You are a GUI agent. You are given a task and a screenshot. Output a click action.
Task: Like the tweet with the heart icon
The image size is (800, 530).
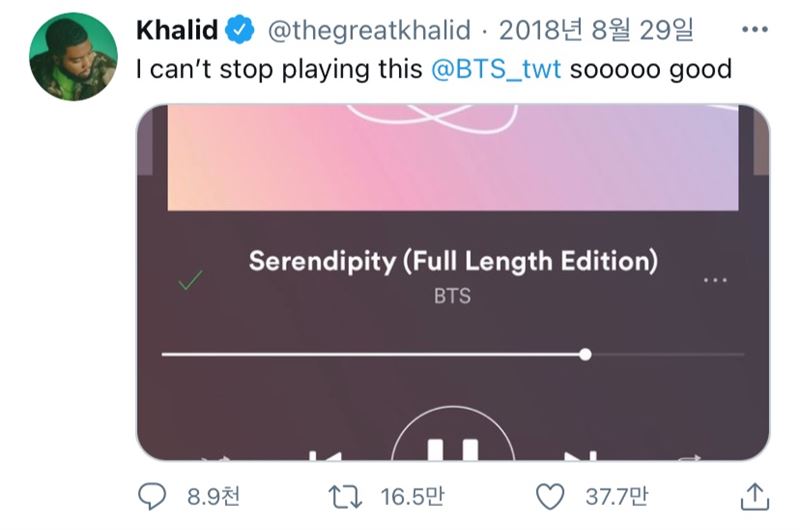[550, 495]
